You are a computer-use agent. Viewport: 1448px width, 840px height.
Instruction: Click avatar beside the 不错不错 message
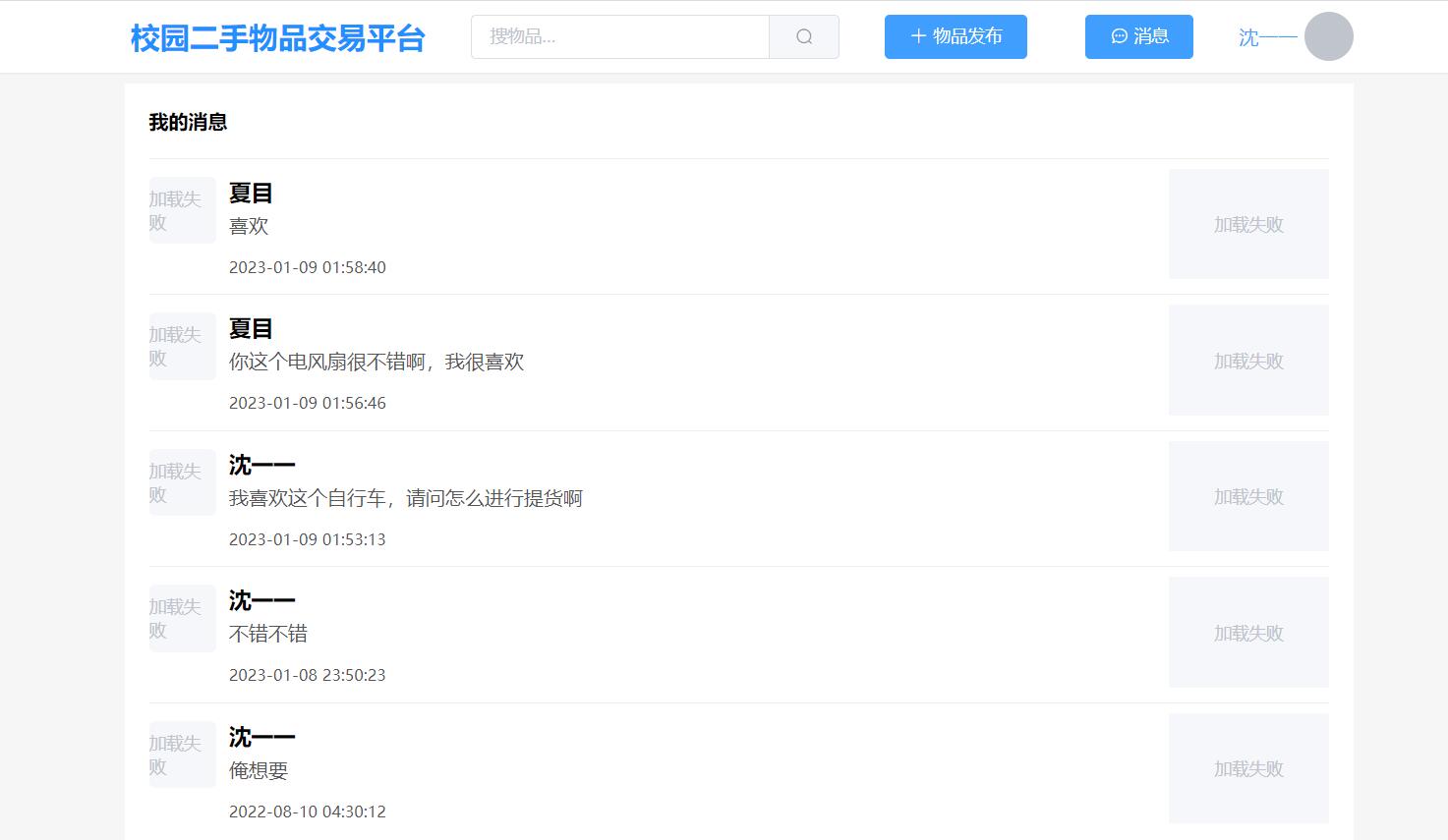pyautogui.click(x=182, y=618)
